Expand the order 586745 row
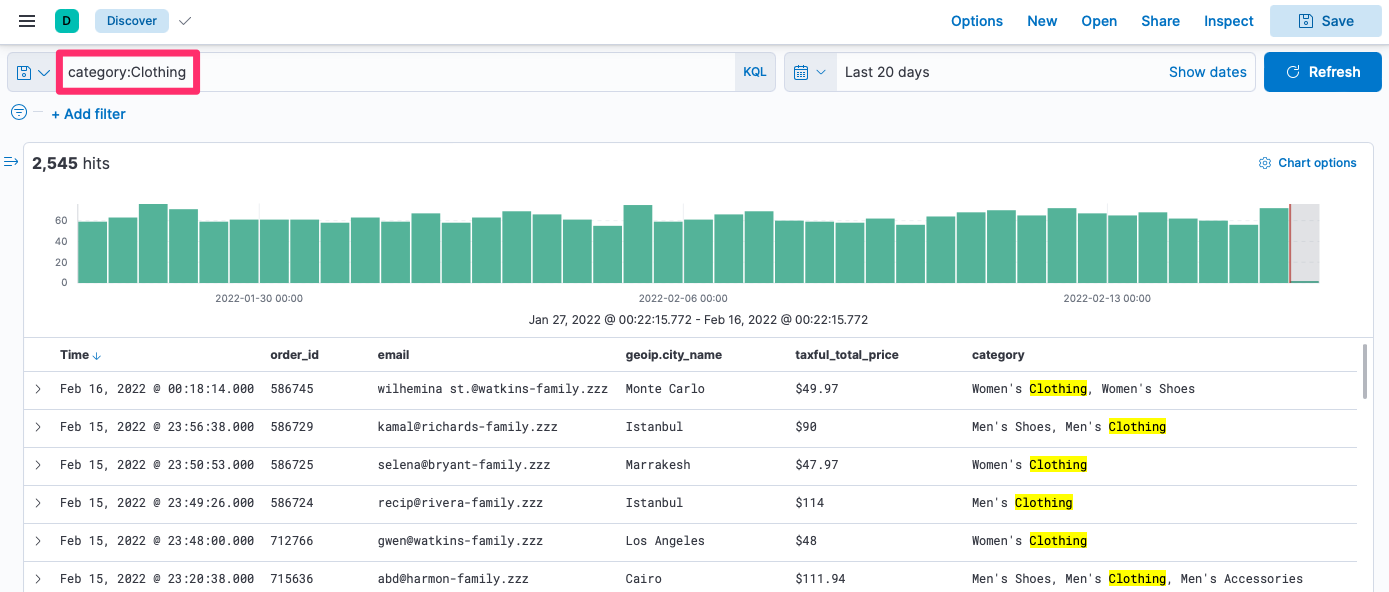 click(x=38, y=389)
